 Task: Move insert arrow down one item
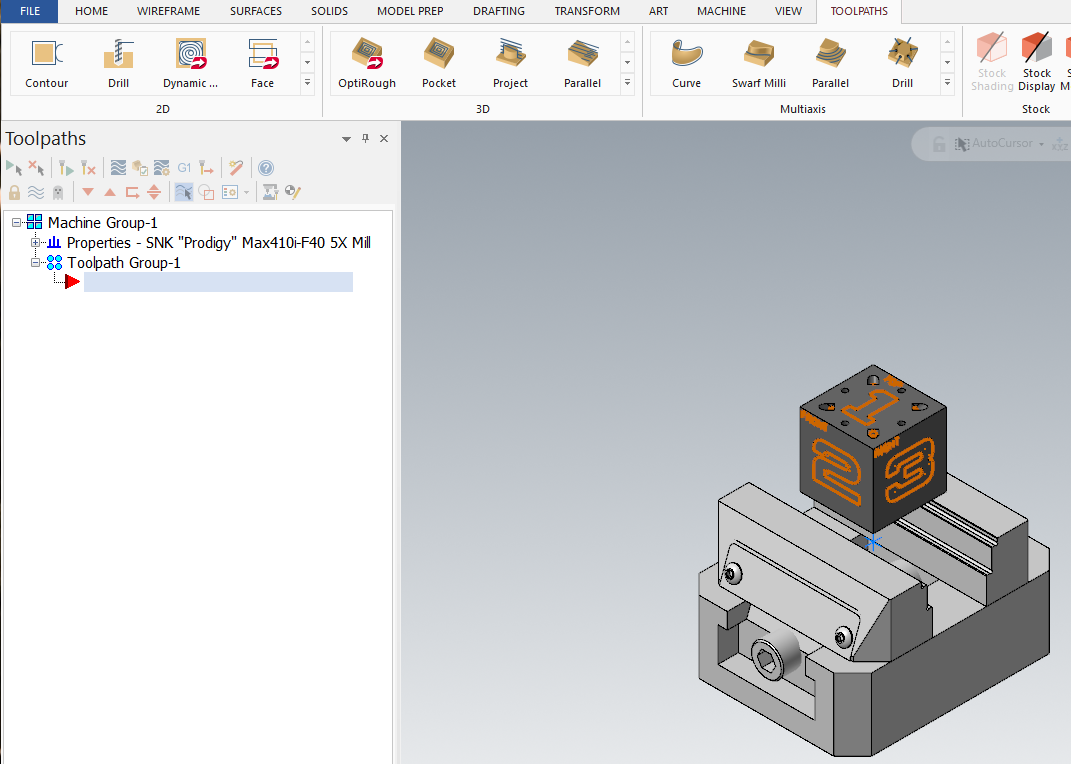coord(87,192)
